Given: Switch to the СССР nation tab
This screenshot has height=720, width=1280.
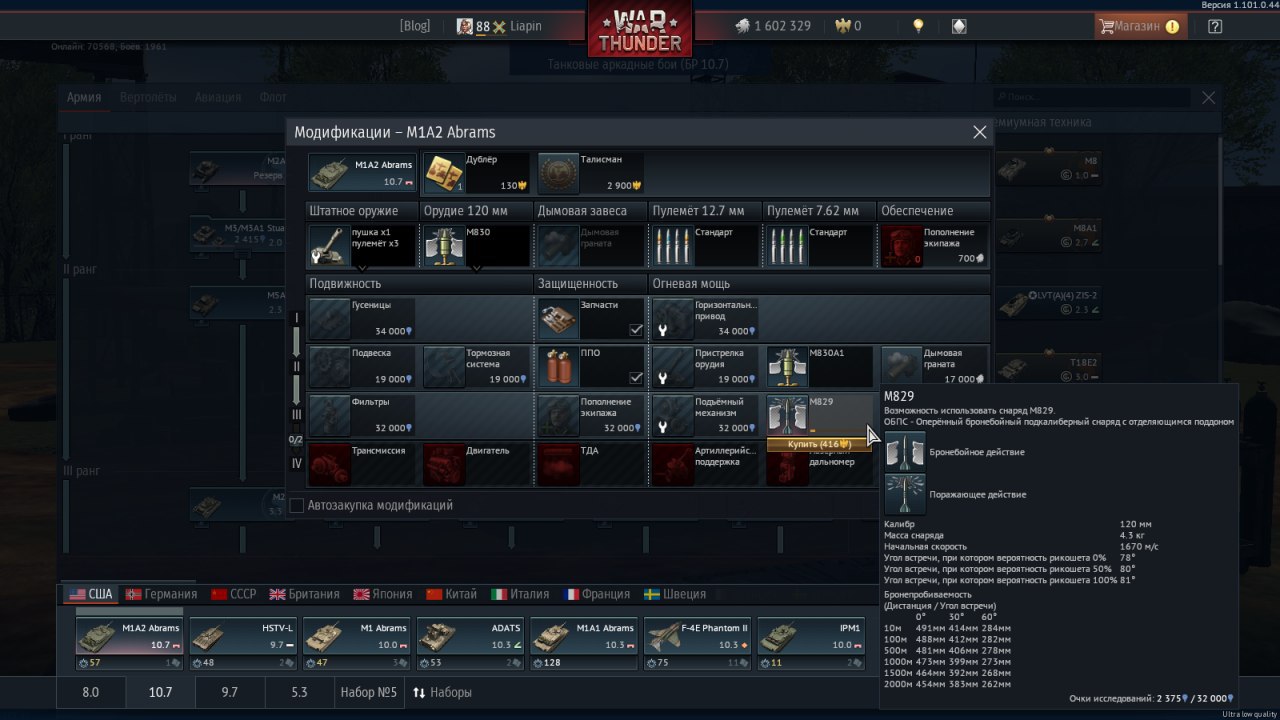Looking at the screenshot, I should pos(234,594).
